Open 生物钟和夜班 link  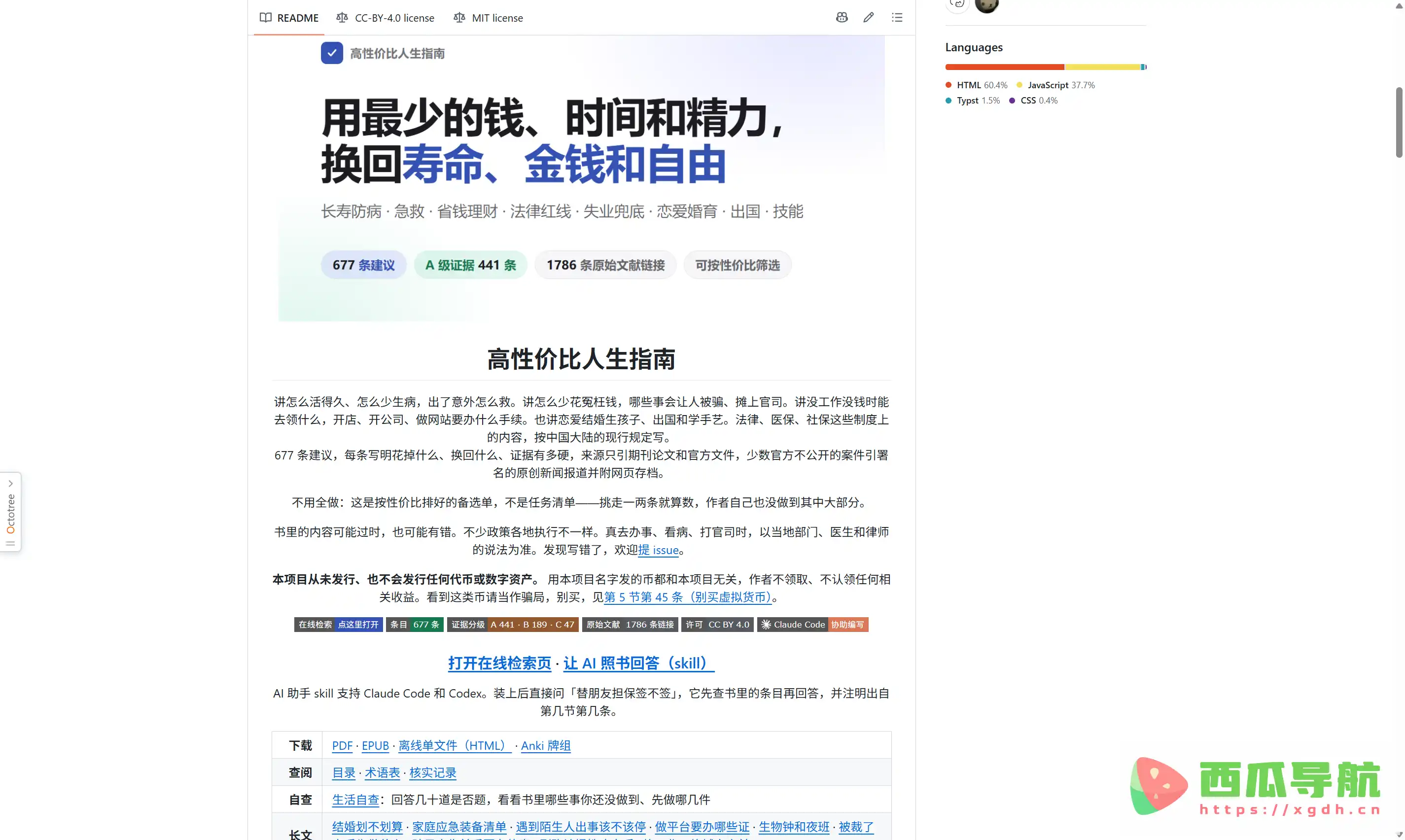[794, 827]
